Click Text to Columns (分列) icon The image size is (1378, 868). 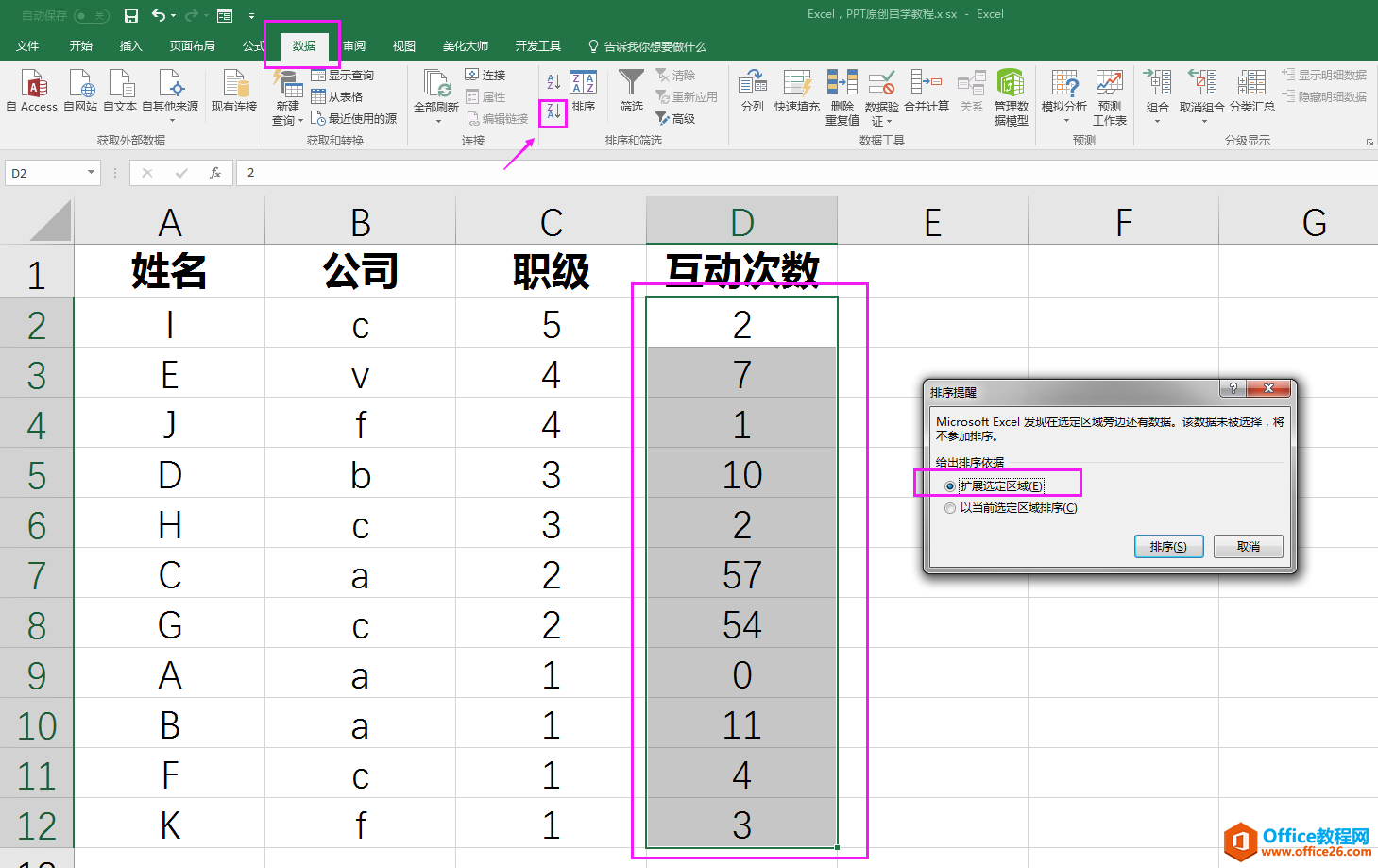pos(753,92)
